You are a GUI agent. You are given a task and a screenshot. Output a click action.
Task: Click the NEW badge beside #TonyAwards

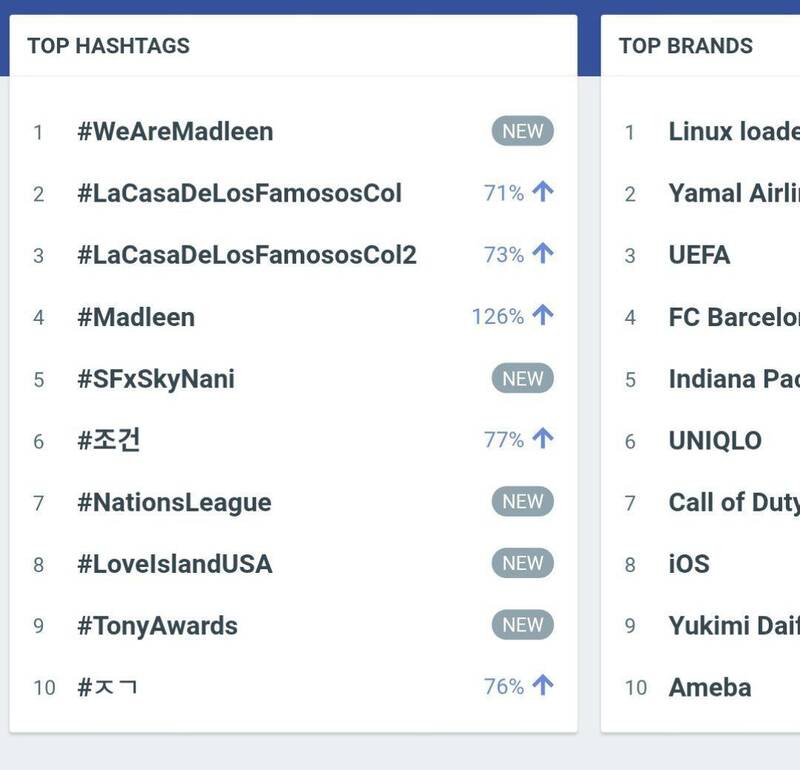[522, 625]
